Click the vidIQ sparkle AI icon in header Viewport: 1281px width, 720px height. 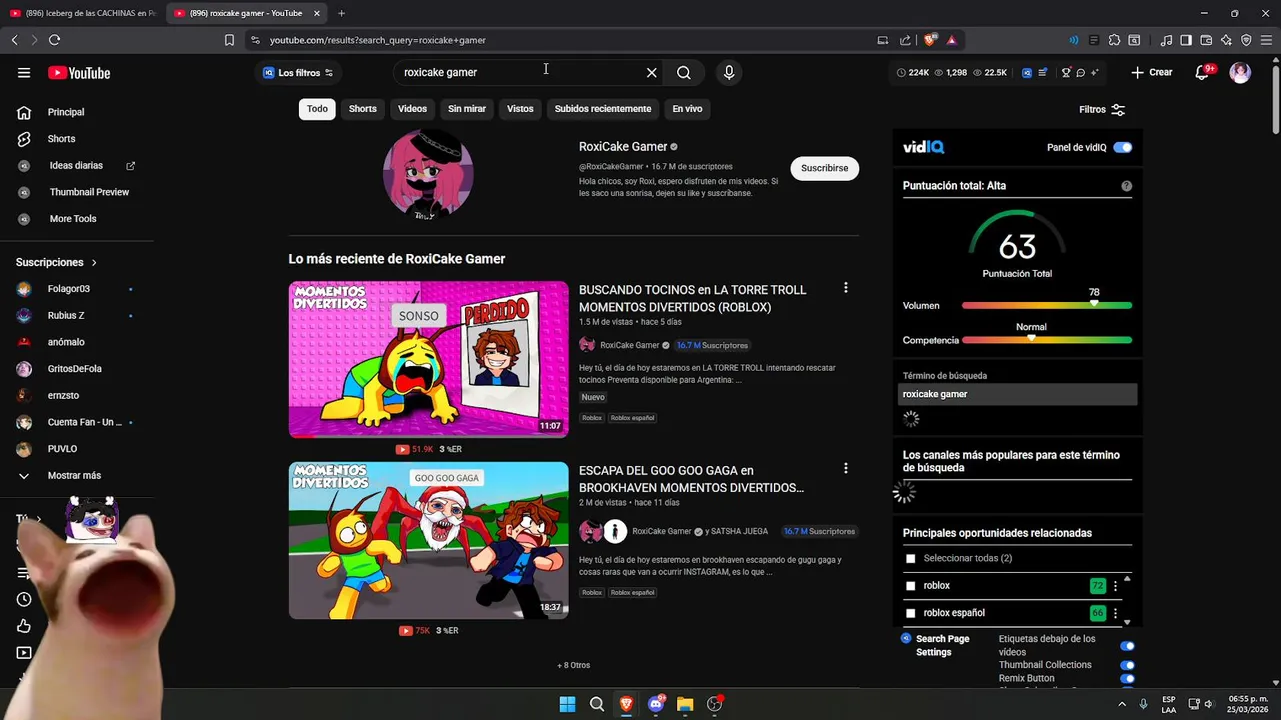(1094, 72)
